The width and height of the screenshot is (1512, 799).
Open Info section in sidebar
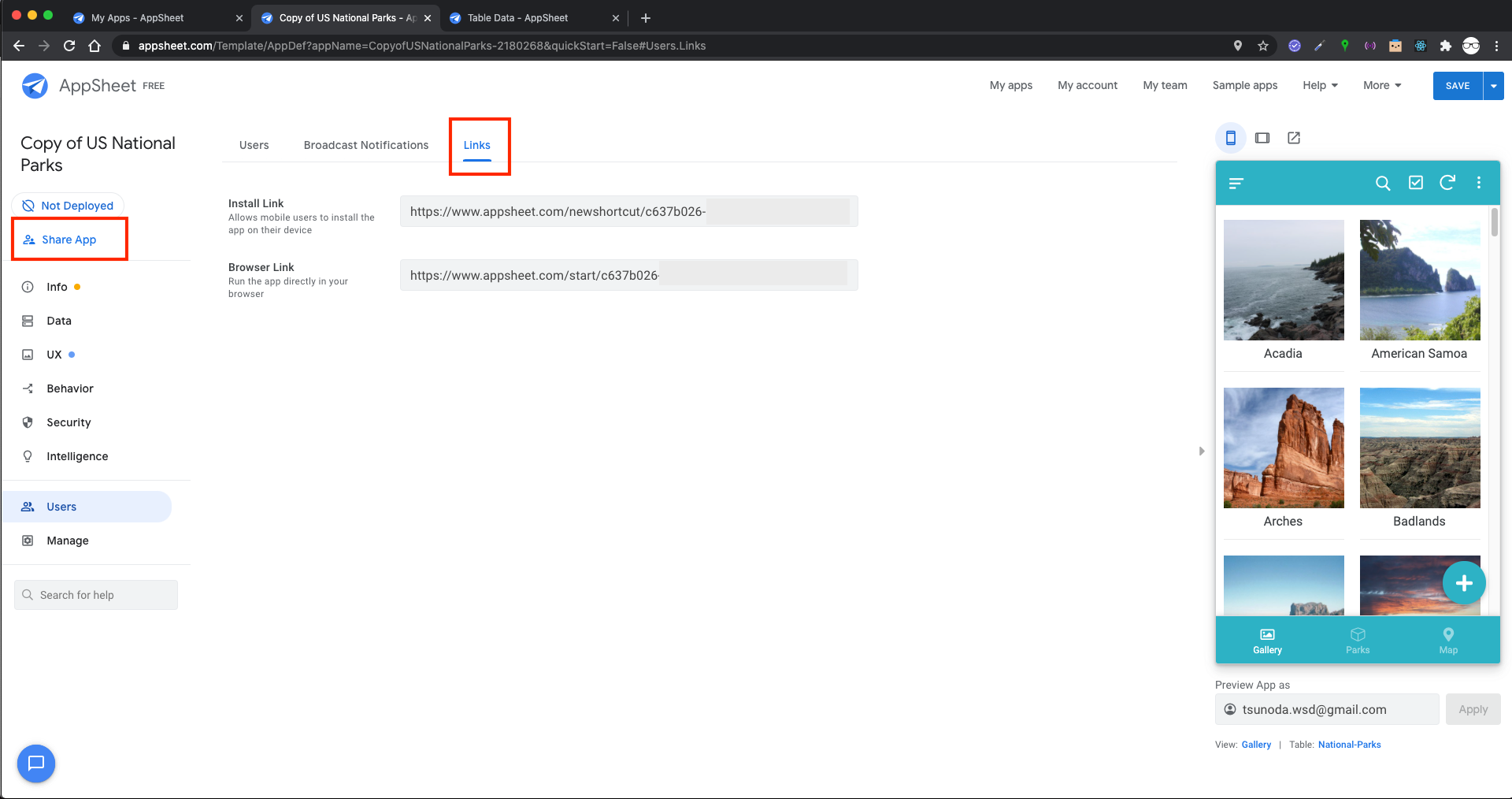[x=57, y=287]
